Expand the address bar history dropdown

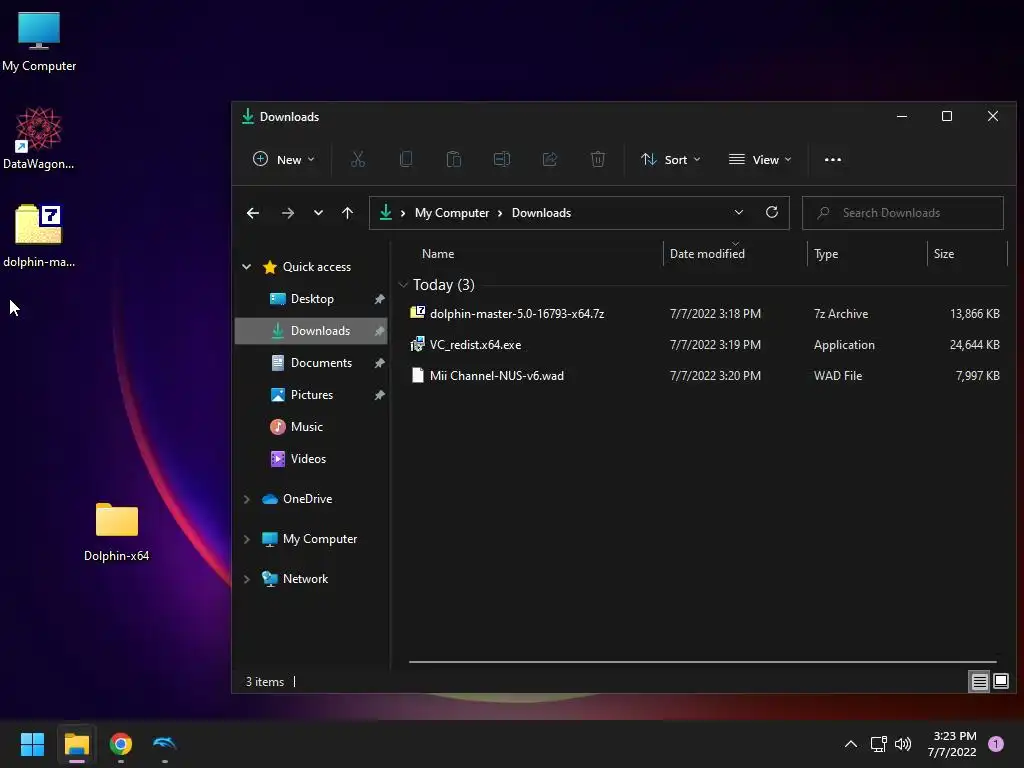(x=739, y=212)
